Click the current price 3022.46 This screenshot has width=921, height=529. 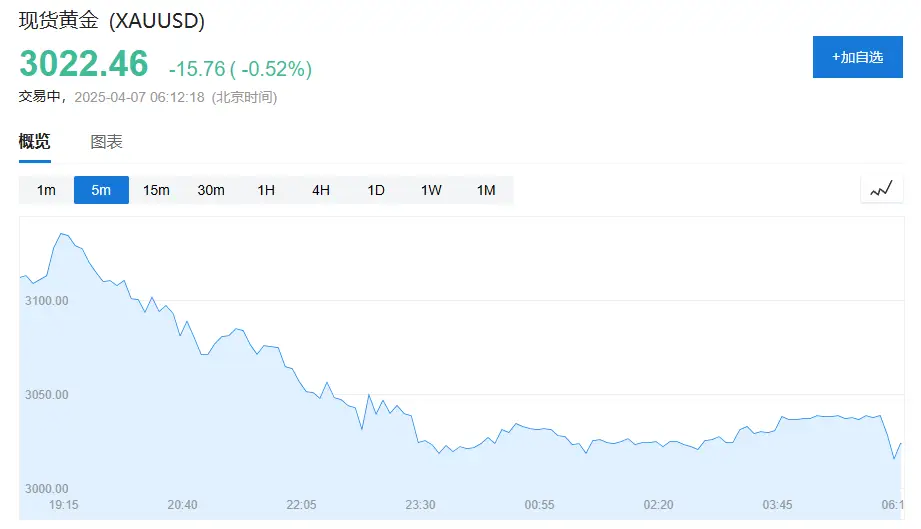(84, 64)
